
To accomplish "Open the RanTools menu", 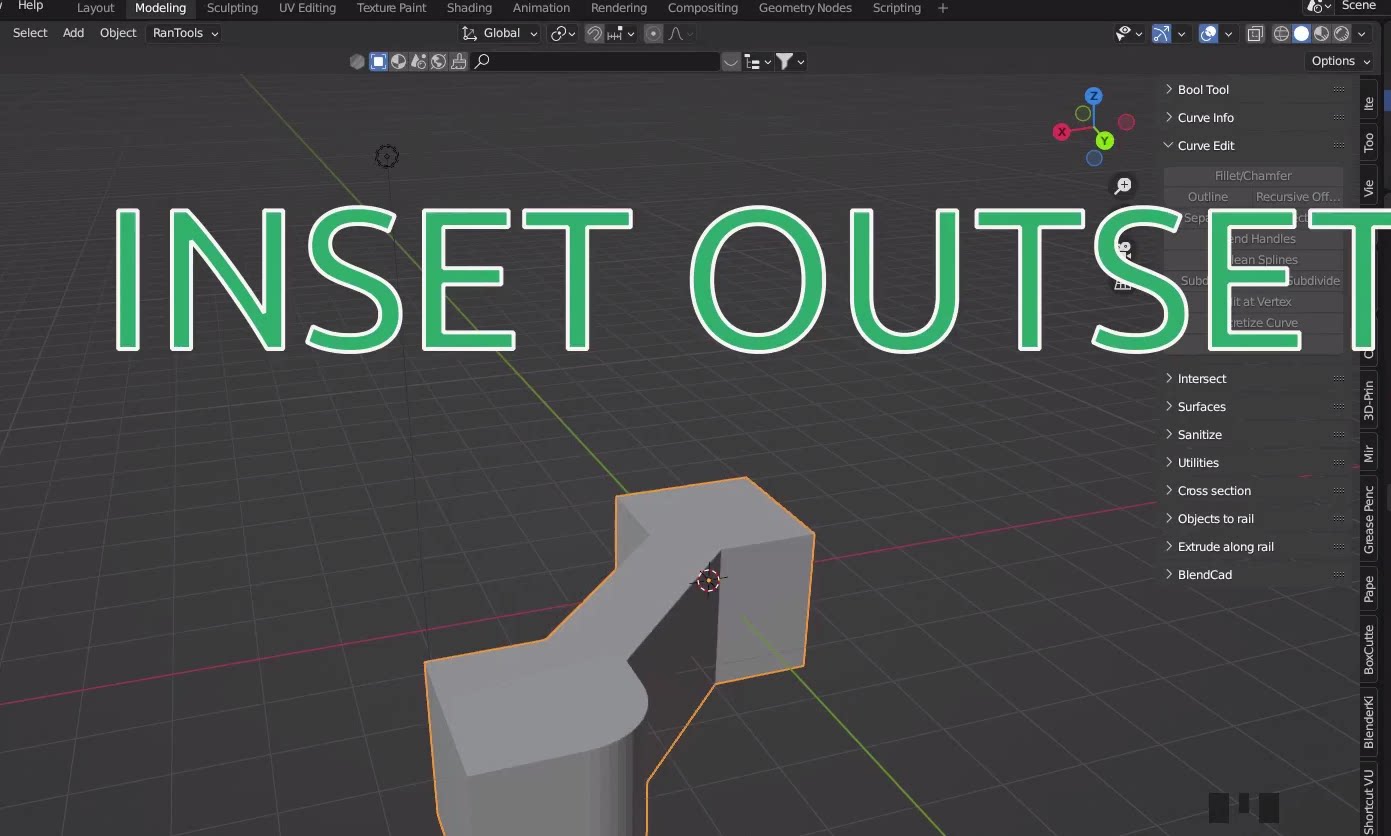I will (185, 33).
